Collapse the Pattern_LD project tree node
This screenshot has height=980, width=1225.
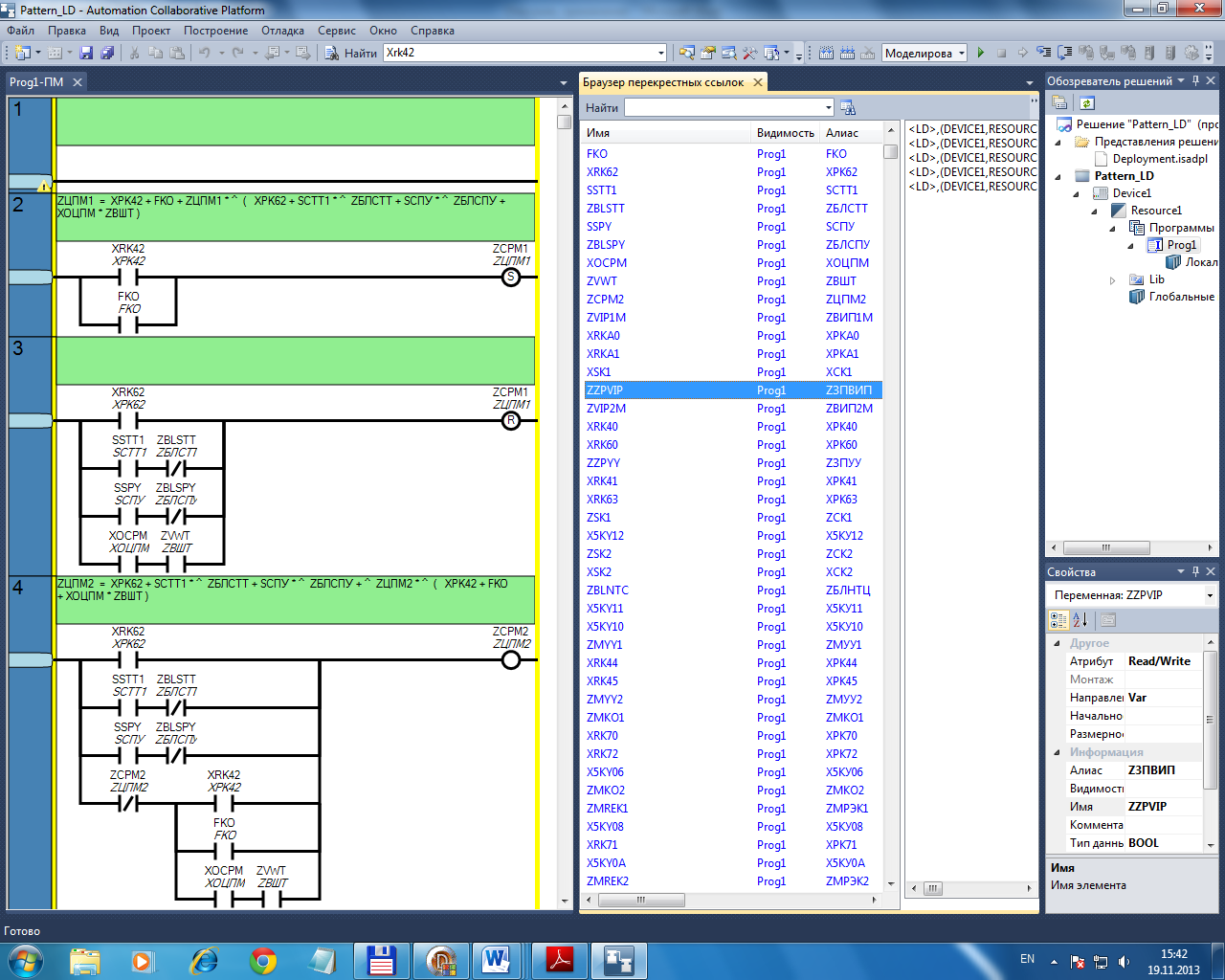(x=1058, y=176)
